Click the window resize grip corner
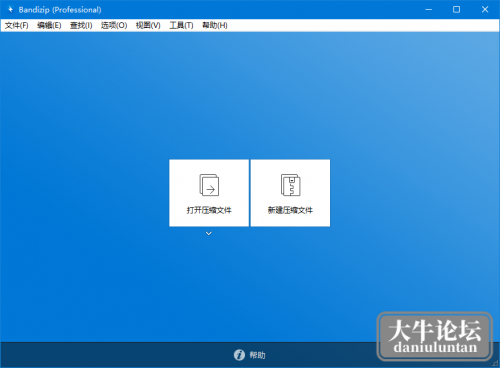500x368 pixels. 495,363
